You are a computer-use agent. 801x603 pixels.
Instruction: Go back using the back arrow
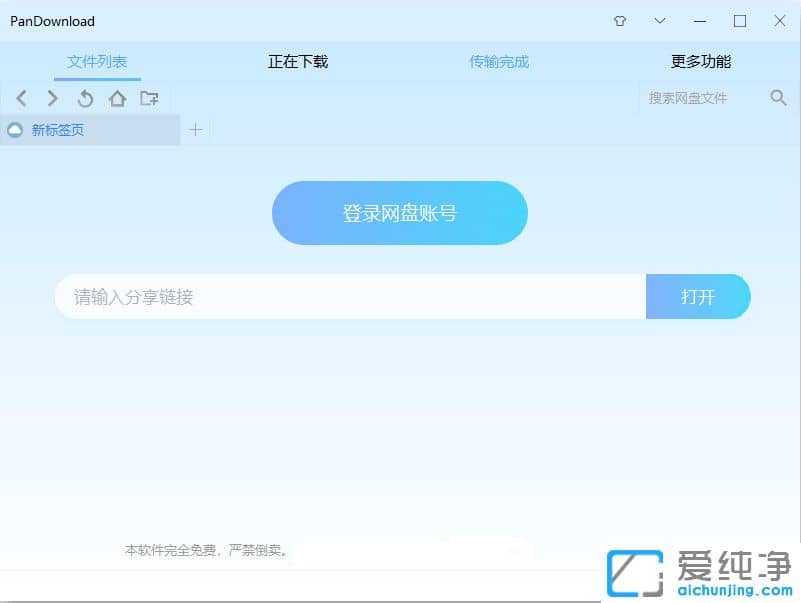[21, 98]
